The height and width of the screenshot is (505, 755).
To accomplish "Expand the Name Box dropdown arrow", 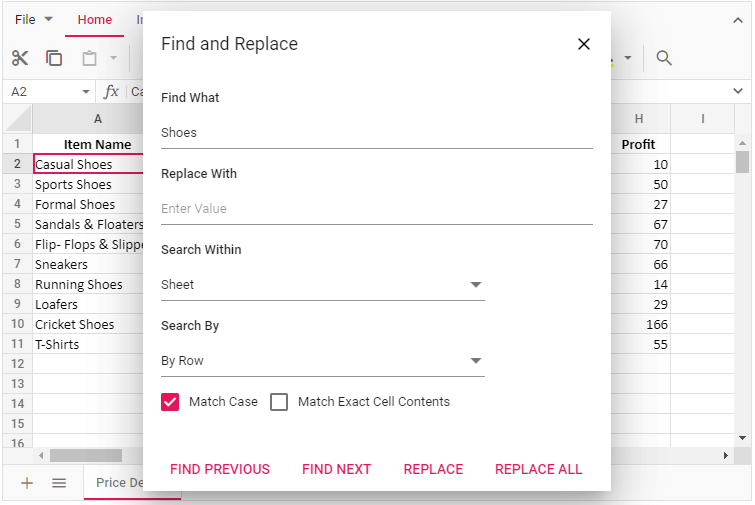I will [x=86, y=92].
